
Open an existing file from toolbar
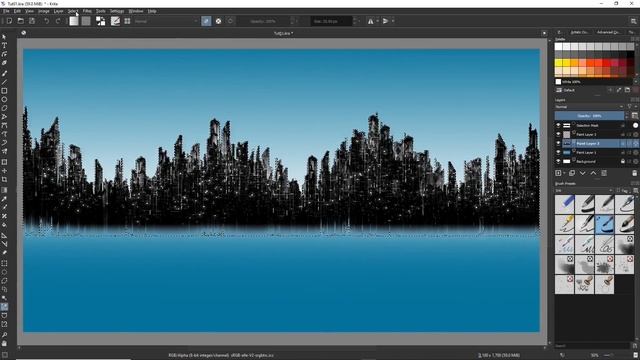(x=20, y=21)
